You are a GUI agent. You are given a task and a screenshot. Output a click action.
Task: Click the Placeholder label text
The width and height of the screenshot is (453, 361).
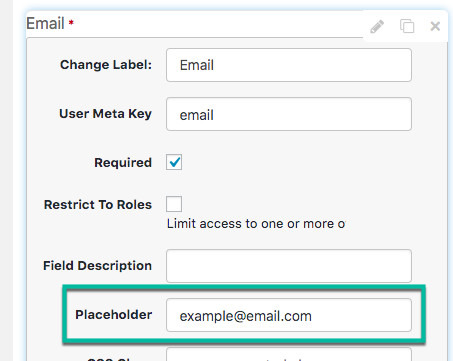pos(114,315)
